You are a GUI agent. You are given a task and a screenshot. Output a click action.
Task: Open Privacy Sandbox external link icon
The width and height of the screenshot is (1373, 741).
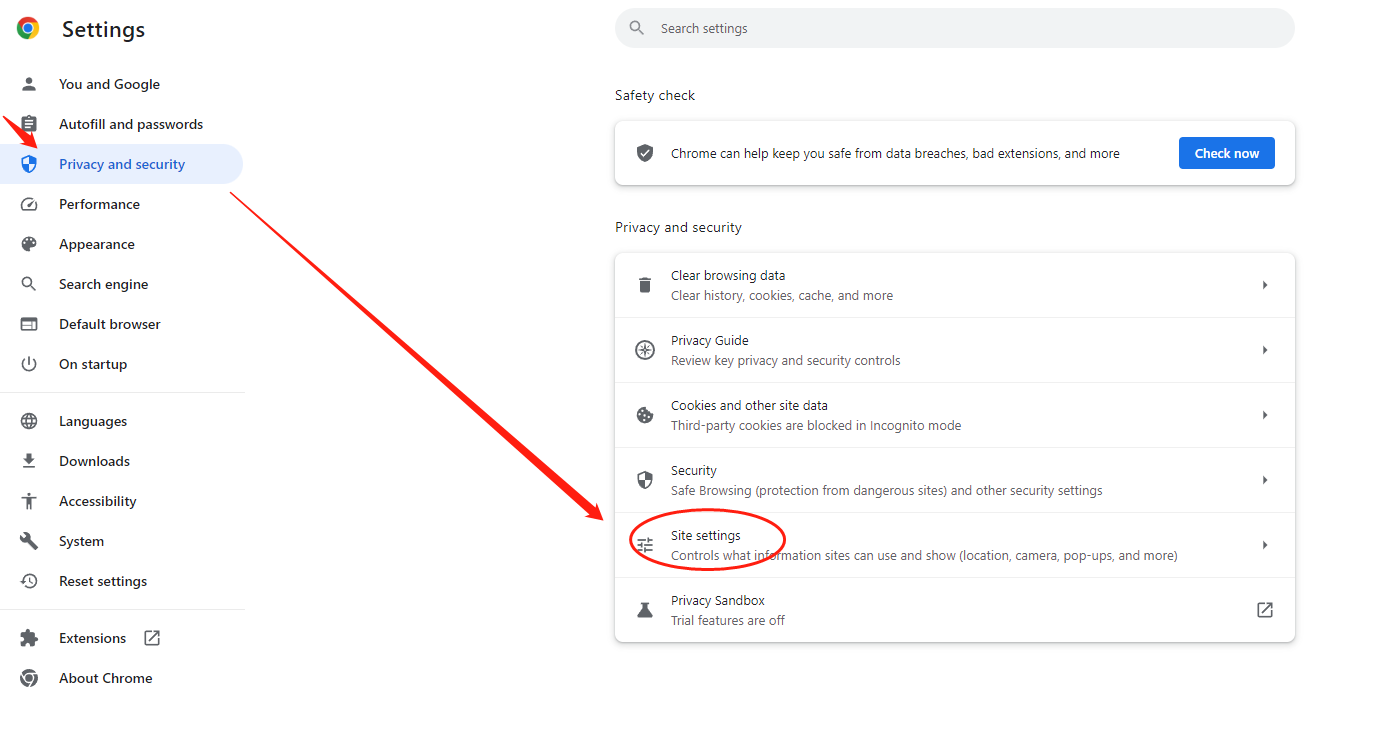tap(1265, 610)
